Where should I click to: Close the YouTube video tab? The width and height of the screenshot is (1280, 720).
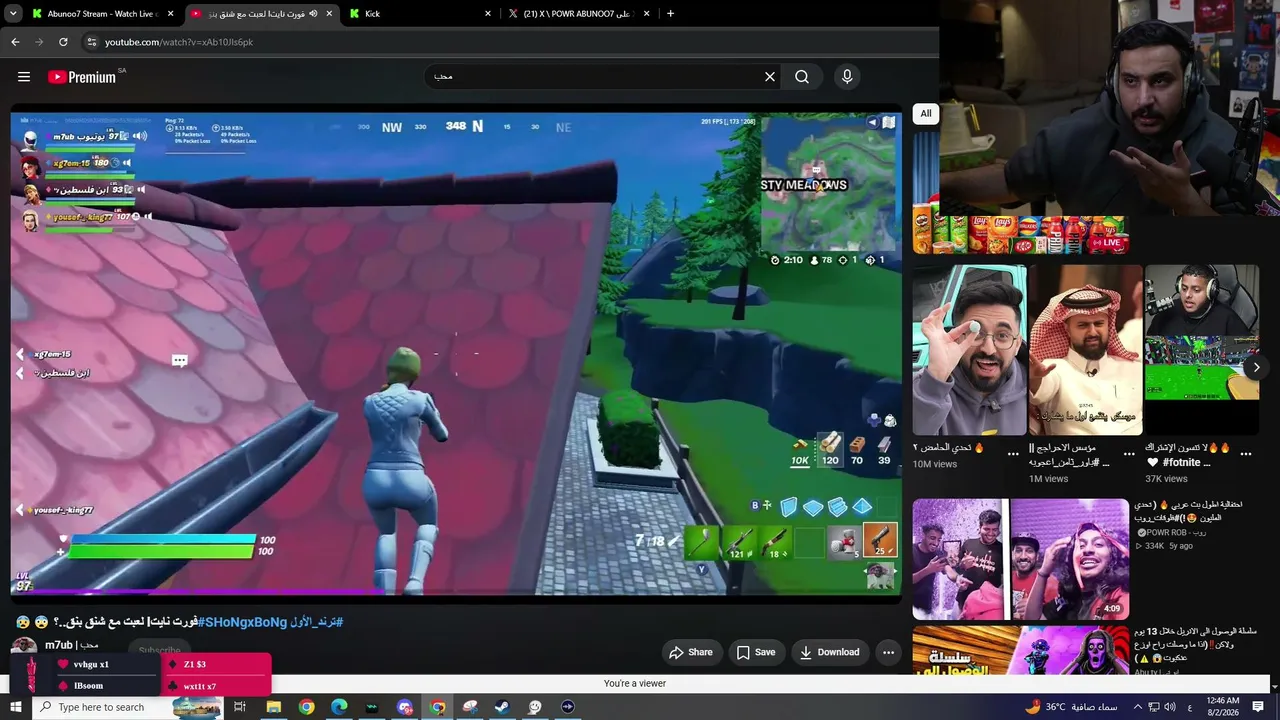(329, 14)
